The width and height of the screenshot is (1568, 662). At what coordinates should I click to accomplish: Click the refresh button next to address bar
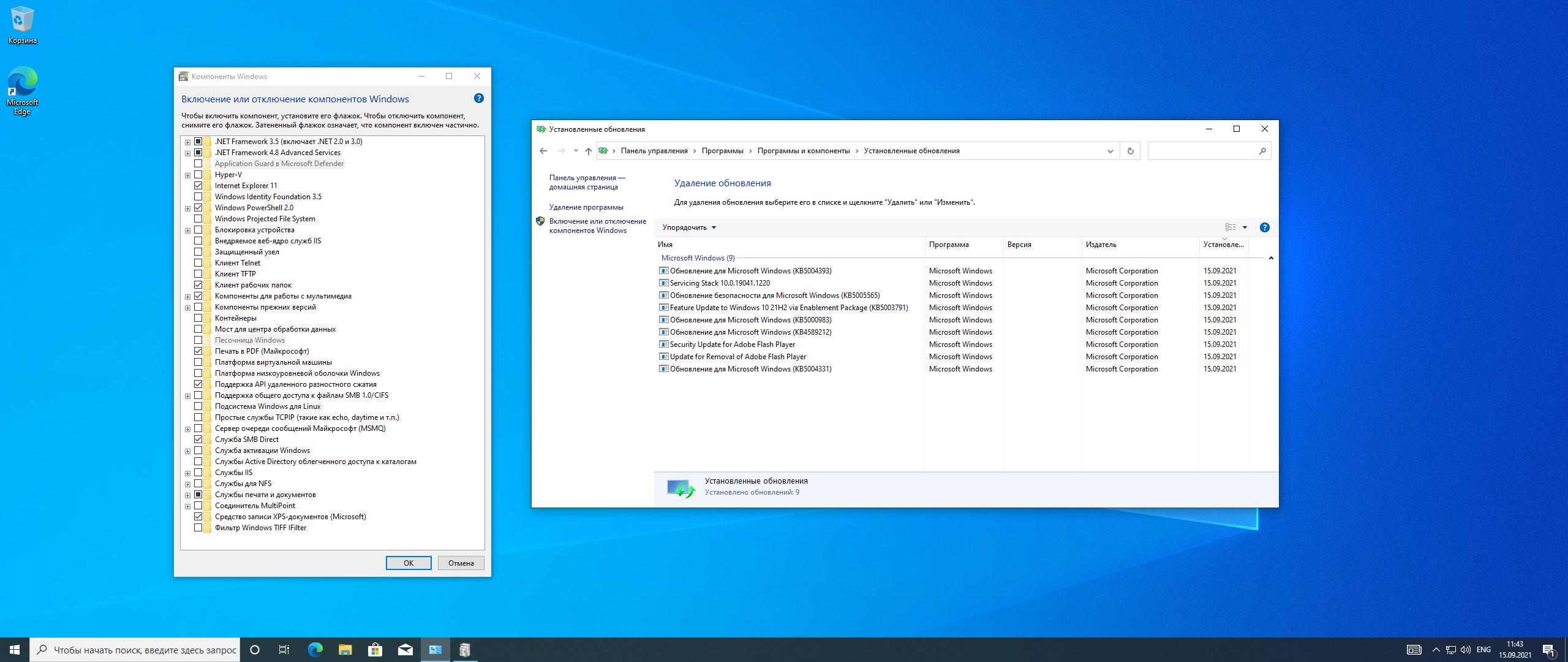click(x=1131, y=151)
